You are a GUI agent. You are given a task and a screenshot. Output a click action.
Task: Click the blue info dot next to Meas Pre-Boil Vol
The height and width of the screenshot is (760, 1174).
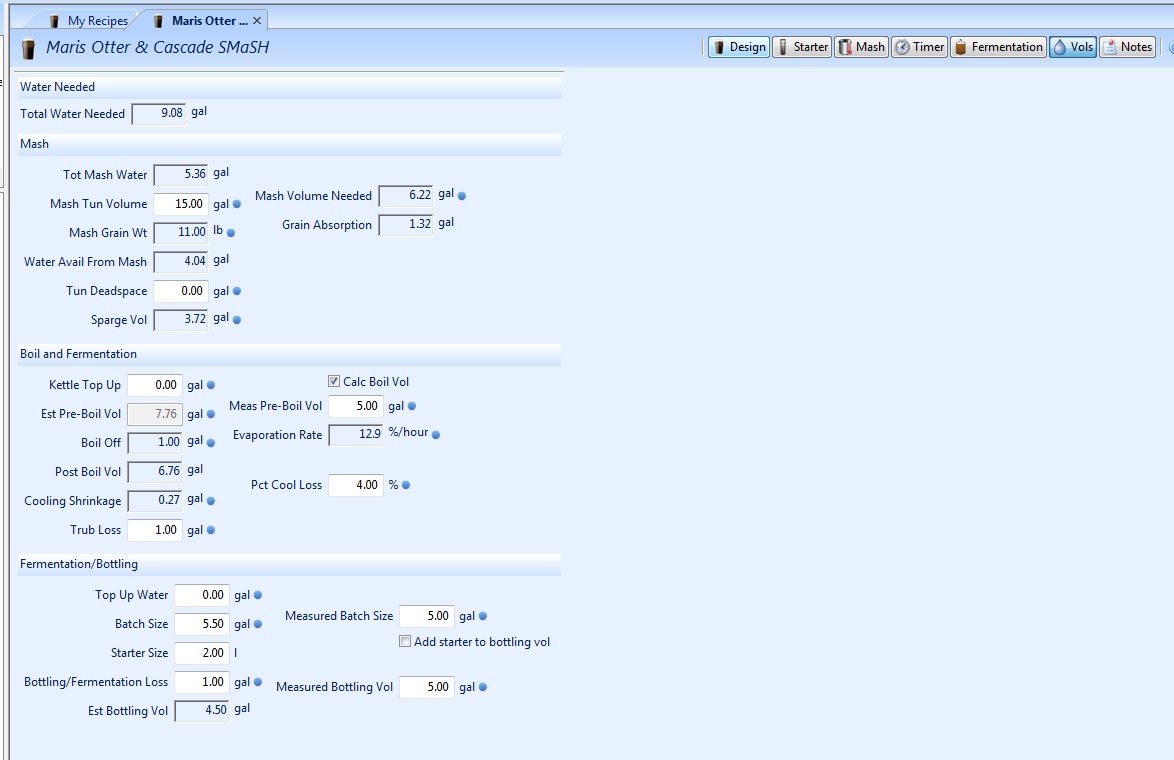(x=412, y=406)
